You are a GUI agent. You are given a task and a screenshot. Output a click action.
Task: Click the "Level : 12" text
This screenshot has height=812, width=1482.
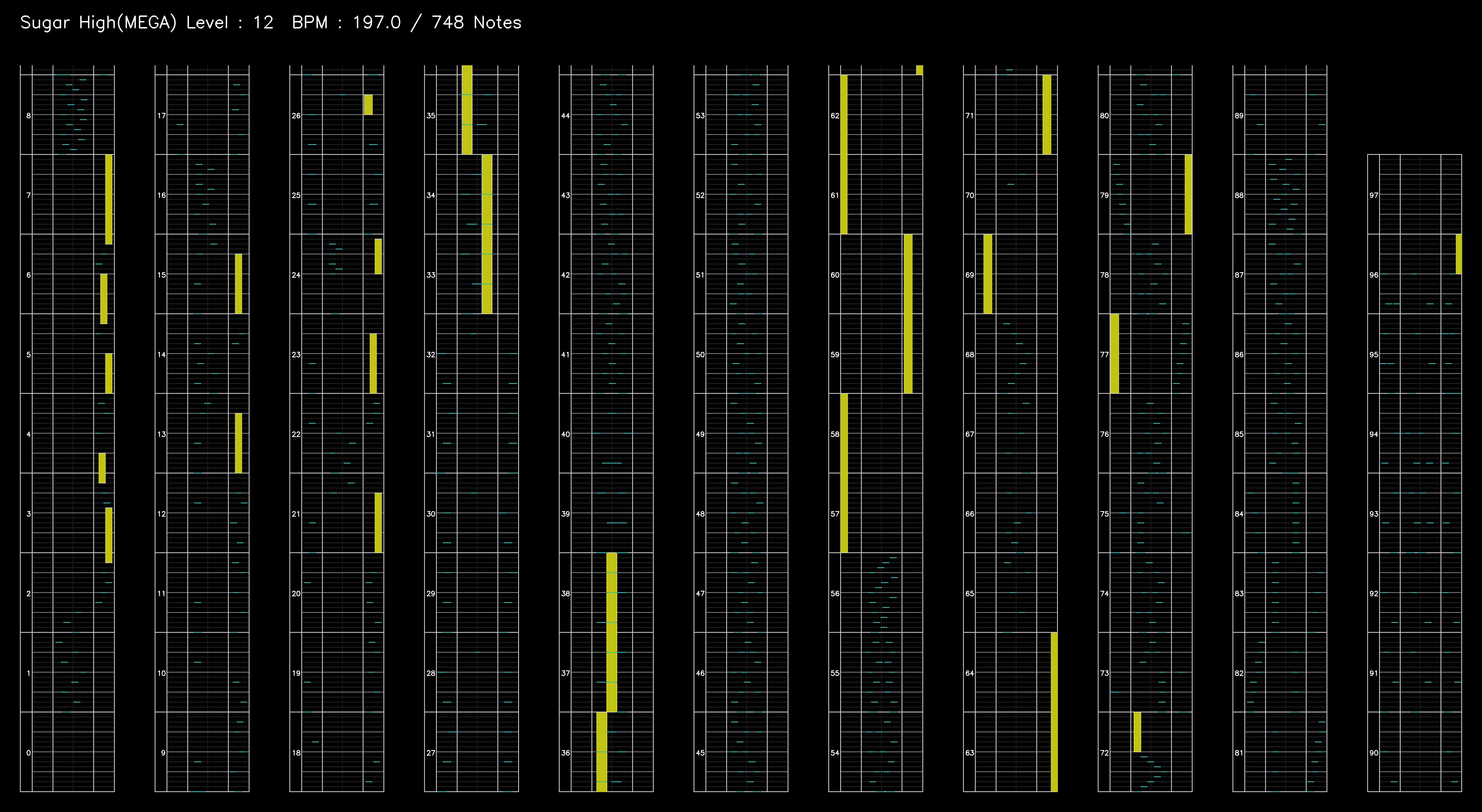[230, 23]
